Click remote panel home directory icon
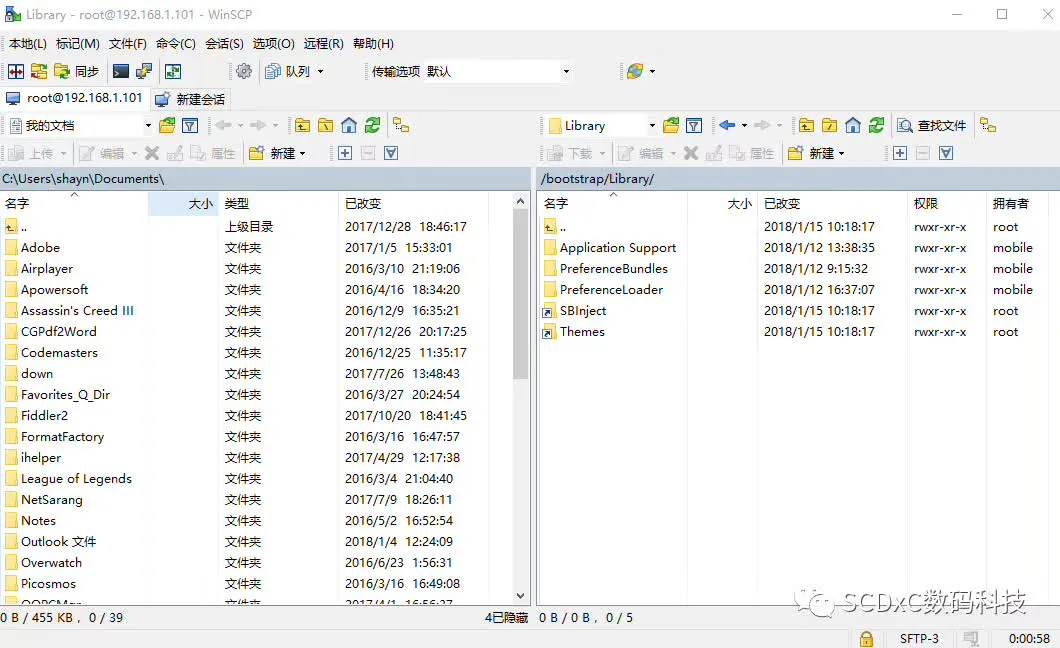This screenshot has height=648, width=1060. 853,125
